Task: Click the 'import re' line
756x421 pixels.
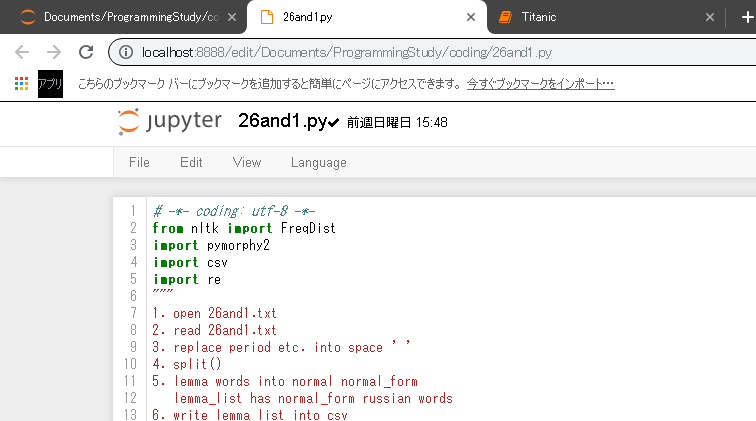Action: [187, 279]
